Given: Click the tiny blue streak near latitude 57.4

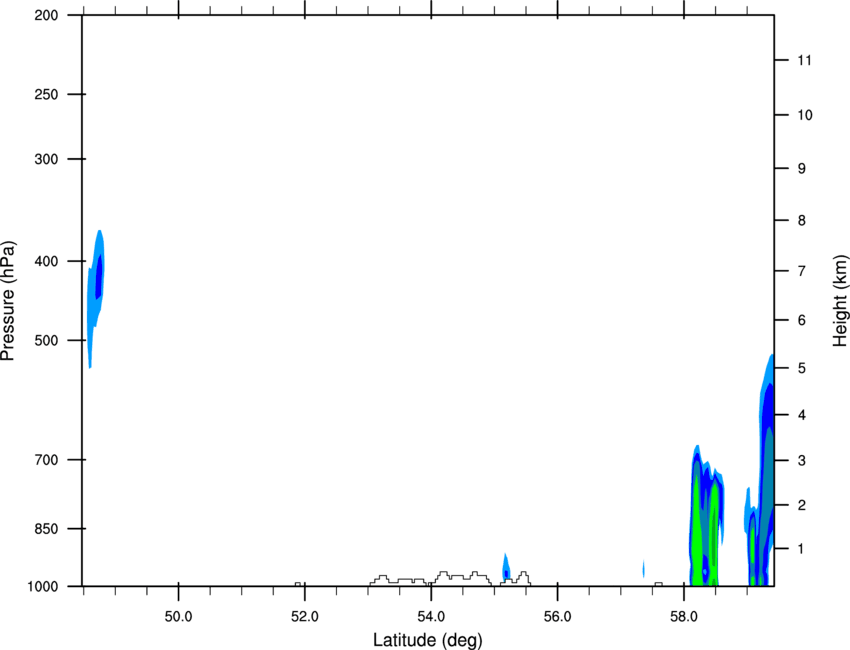Looking at the screenshot, I should click(643, 569).
